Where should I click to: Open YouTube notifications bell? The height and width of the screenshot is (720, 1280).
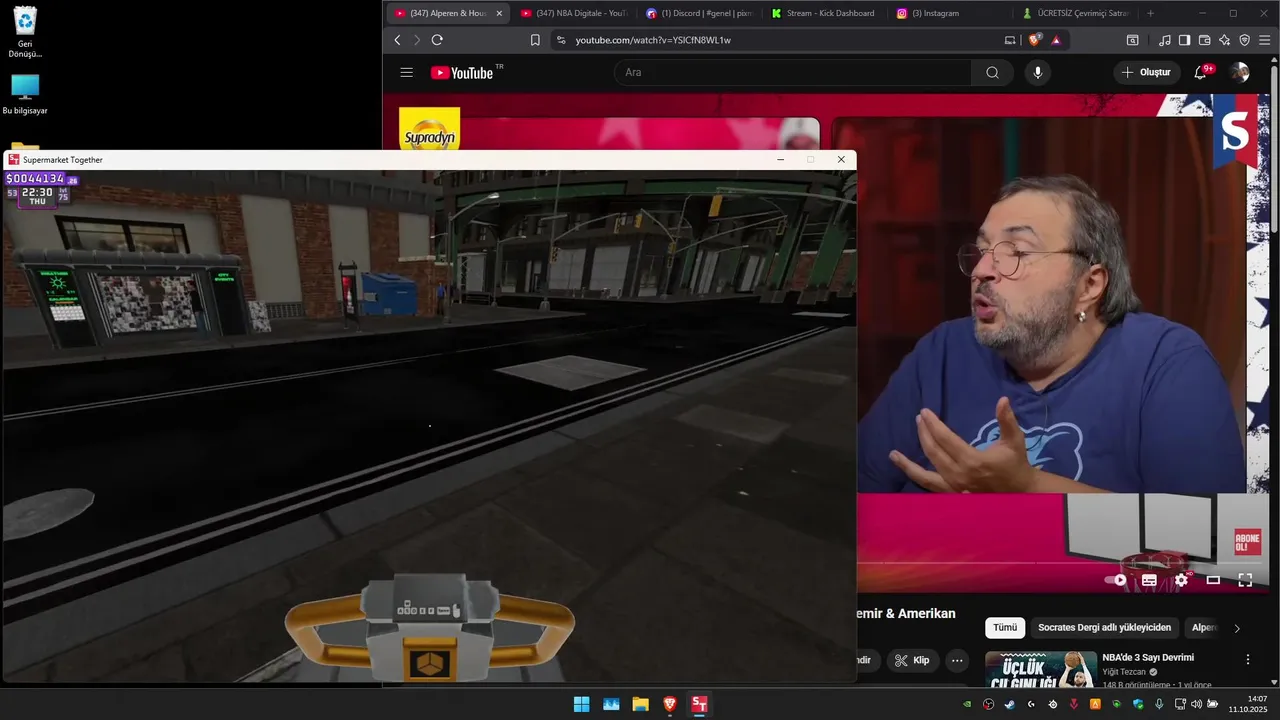[x=1201, y=72]
